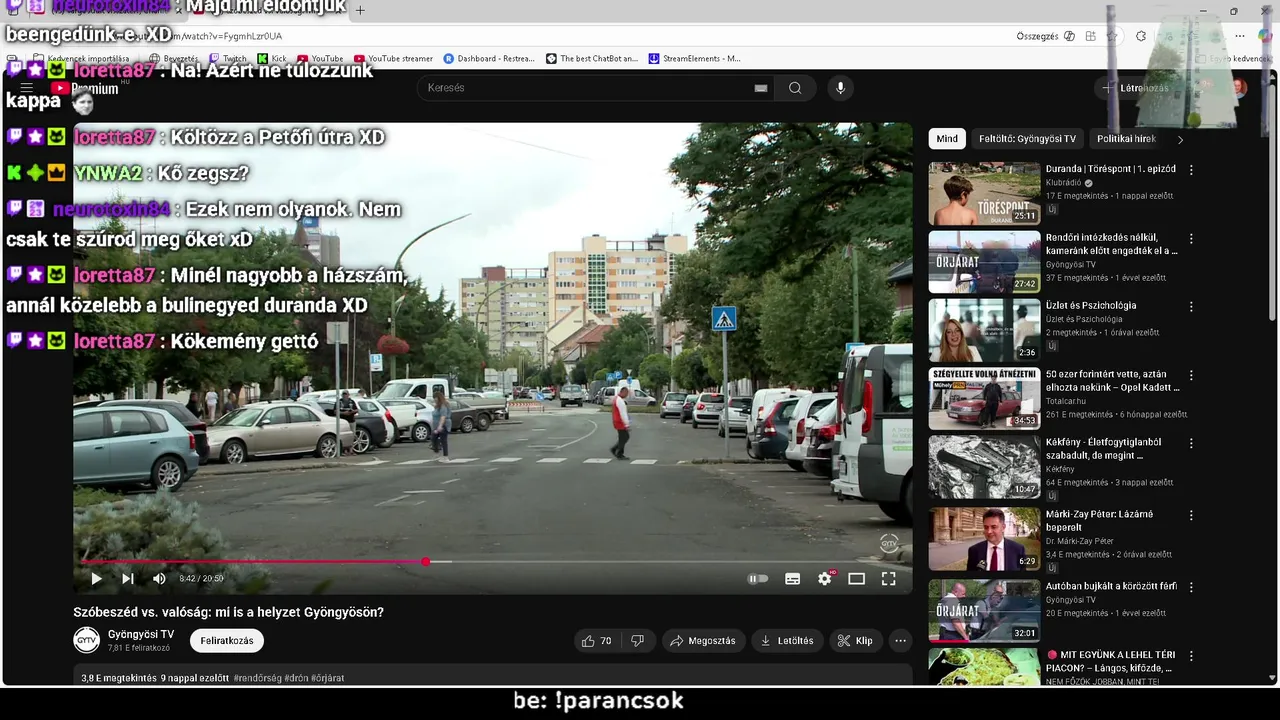1280x720 pixels.
Task: Open the Kick bookmark
Action: [x=272, y=59]
